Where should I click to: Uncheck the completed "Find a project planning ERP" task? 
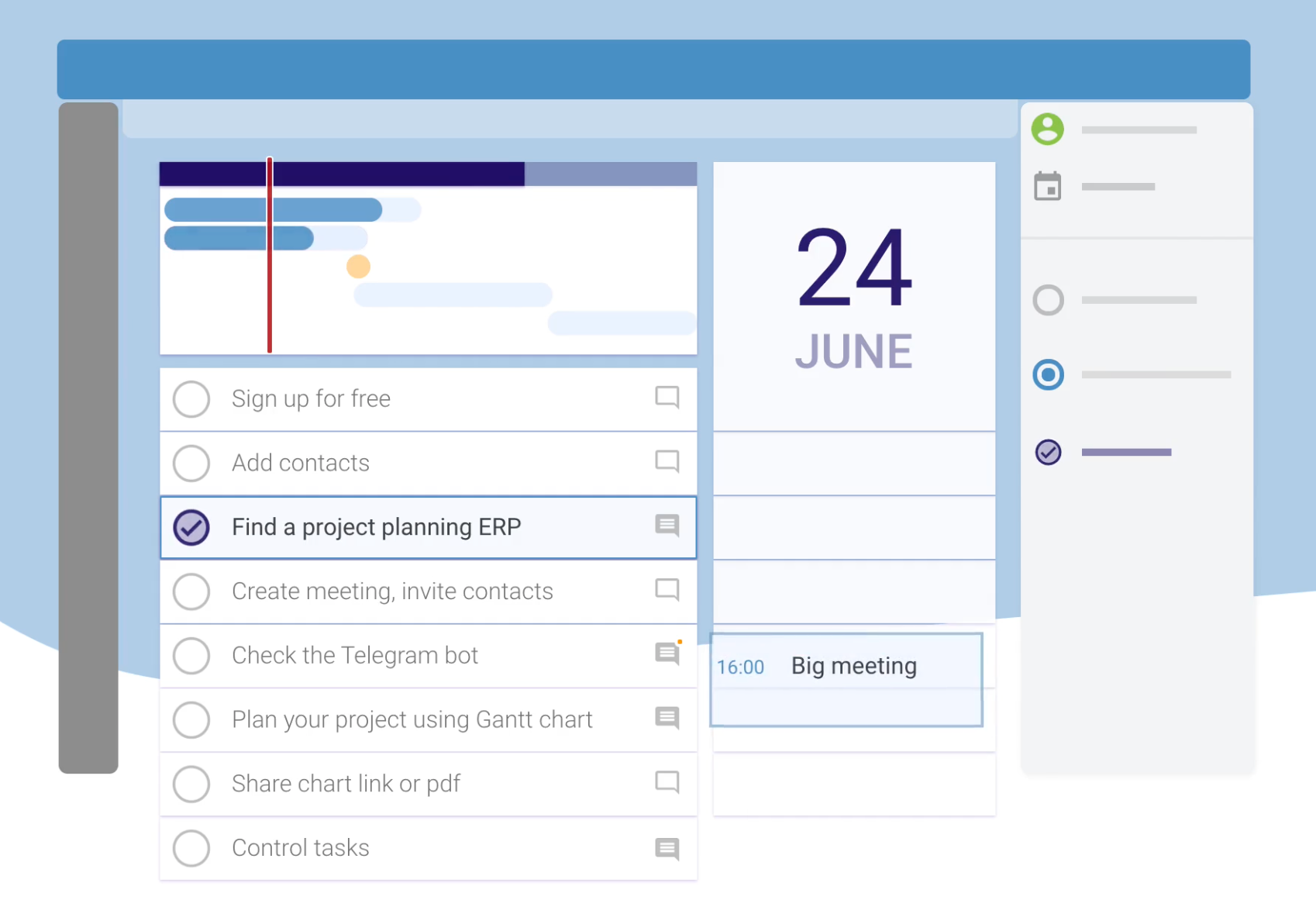pyautogui.click(x=191, y=527)
